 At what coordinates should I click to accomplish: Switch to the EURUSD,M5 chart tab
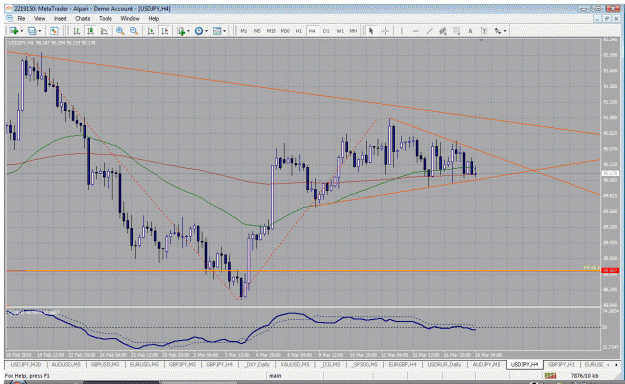click(x=144, y=365)
